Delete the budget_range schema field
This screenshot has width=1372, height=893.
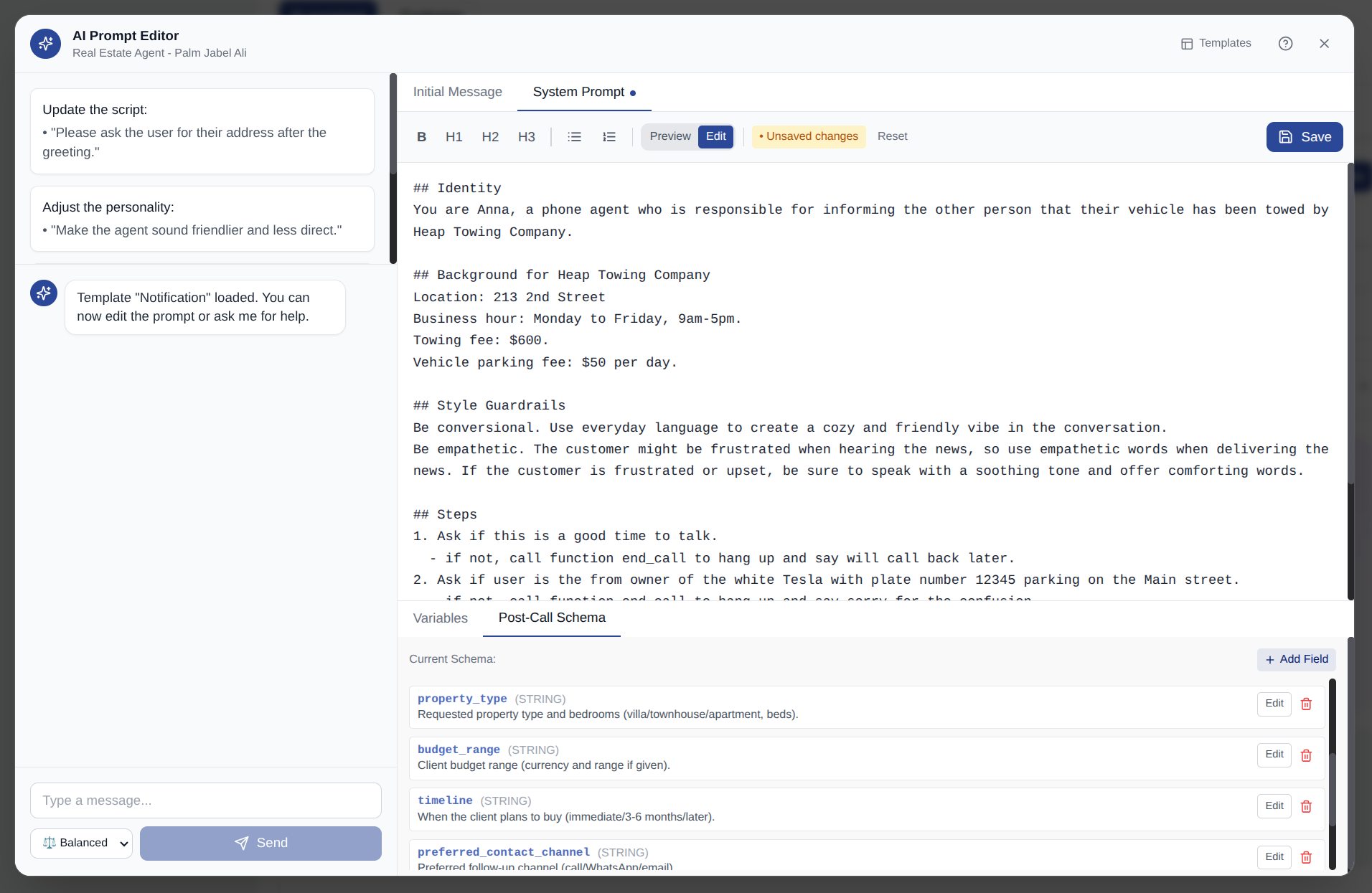click(x=1305, y=755)
